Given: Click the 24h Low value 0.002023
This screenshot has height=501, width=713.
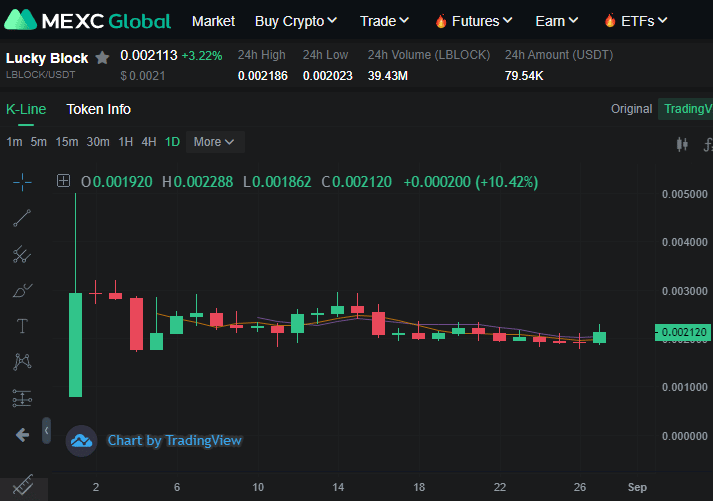Looking at the screenshot, I should (328, 76).
